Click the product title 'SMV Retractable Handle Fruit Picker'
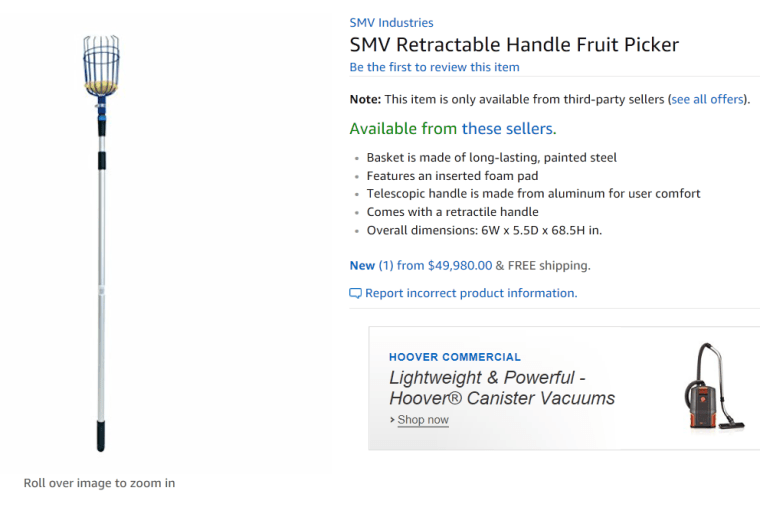Viewport: 760px width, 517px height. pyautogui.click(x=514, y=44)
